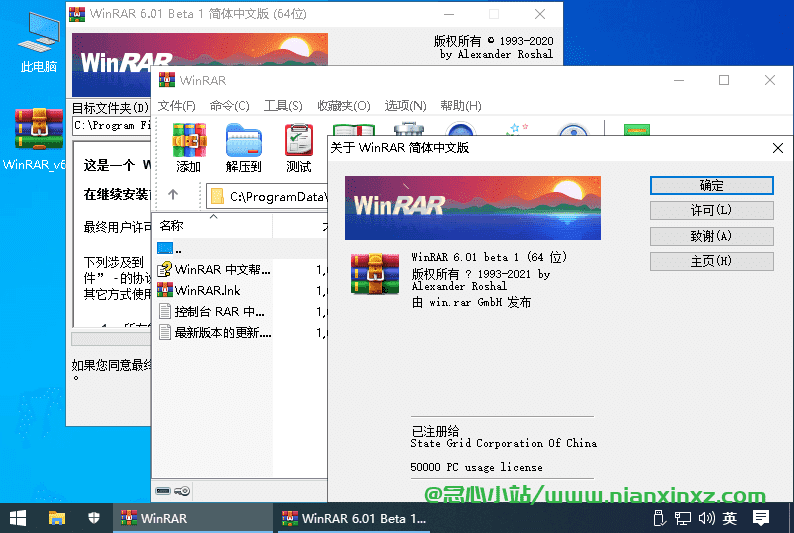Image resolution: width=794 pixels, height=533 pixels.
Task: Click the 主页(H) home page button
Action: click(711, 261)
